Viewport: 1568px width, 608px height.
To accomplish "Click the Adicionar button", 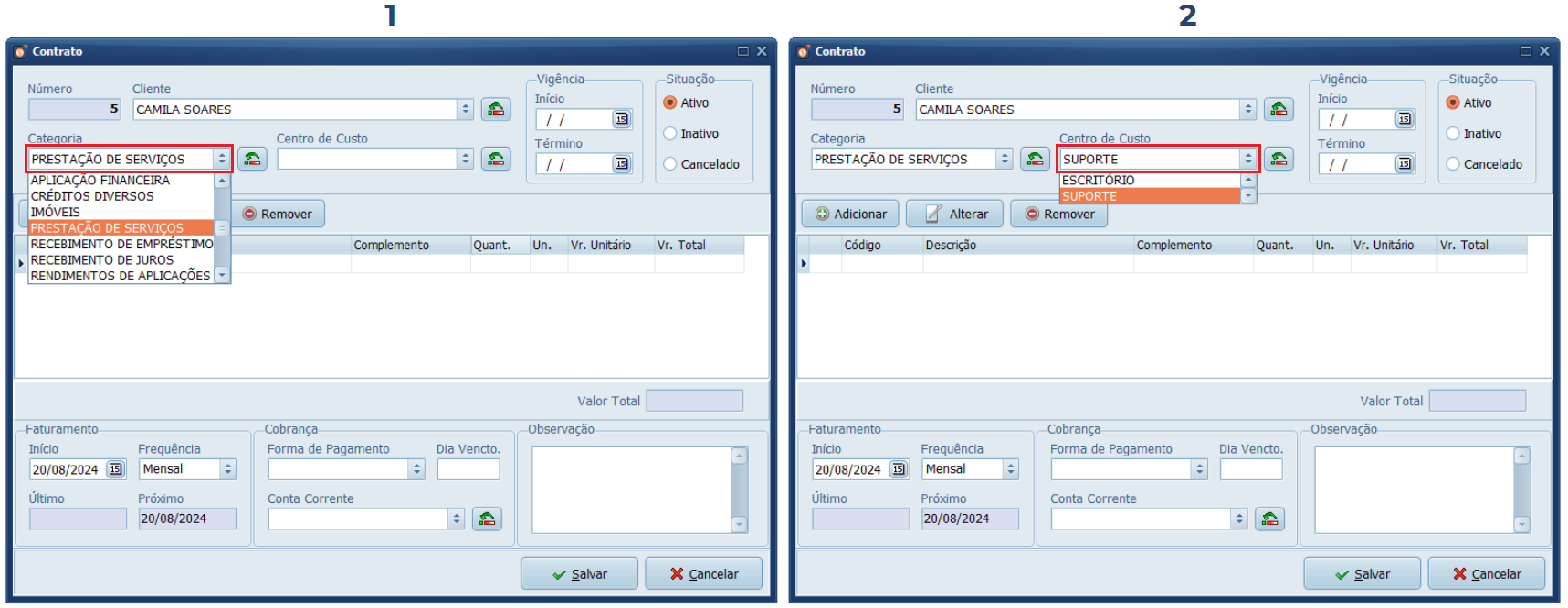I will (x=850, y=214).
